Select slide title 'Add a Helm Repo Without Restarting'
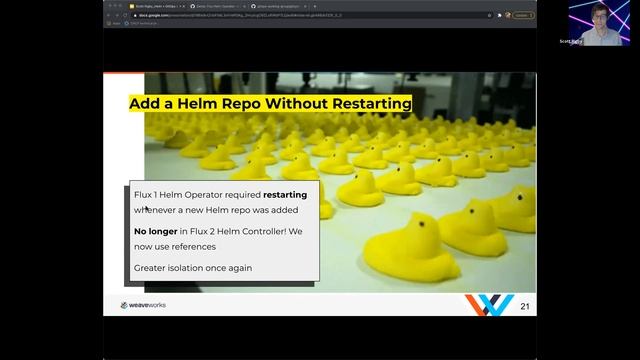640x360 pixels. [x=270, y=103]
